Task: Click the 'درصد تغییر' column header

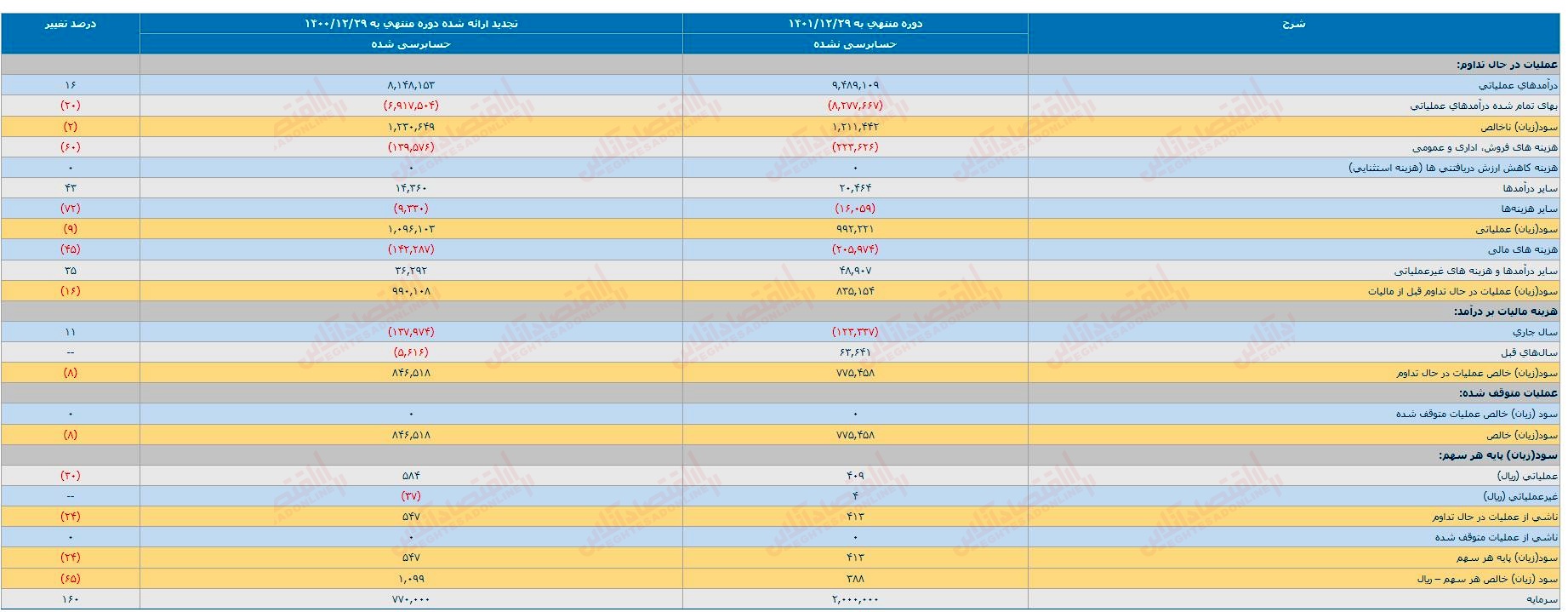Action: [x=70, y=24]
